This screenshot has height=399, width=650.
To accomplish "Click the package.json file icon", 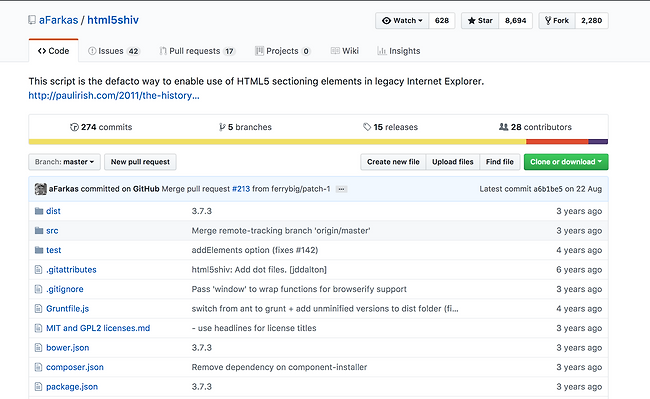I will pos(39,387).
